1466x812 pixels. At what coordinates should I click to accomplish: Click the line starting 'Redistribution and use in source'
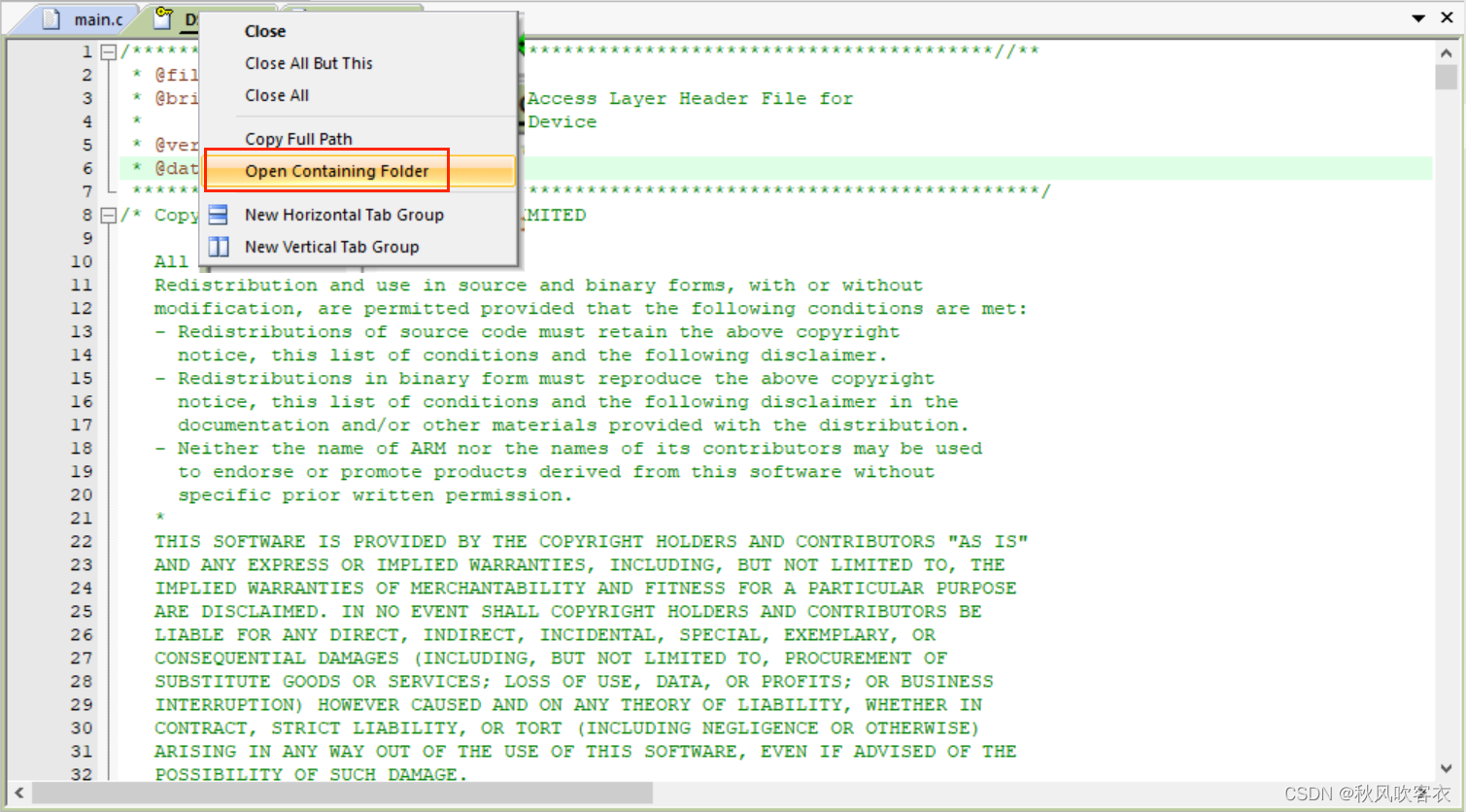[538, 285]
